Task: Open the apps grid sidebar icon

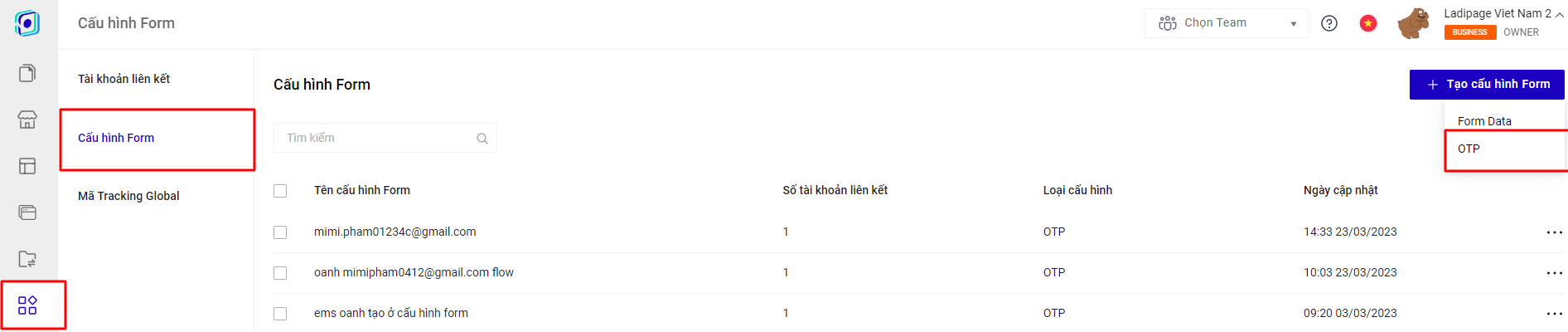Action: 27,305
